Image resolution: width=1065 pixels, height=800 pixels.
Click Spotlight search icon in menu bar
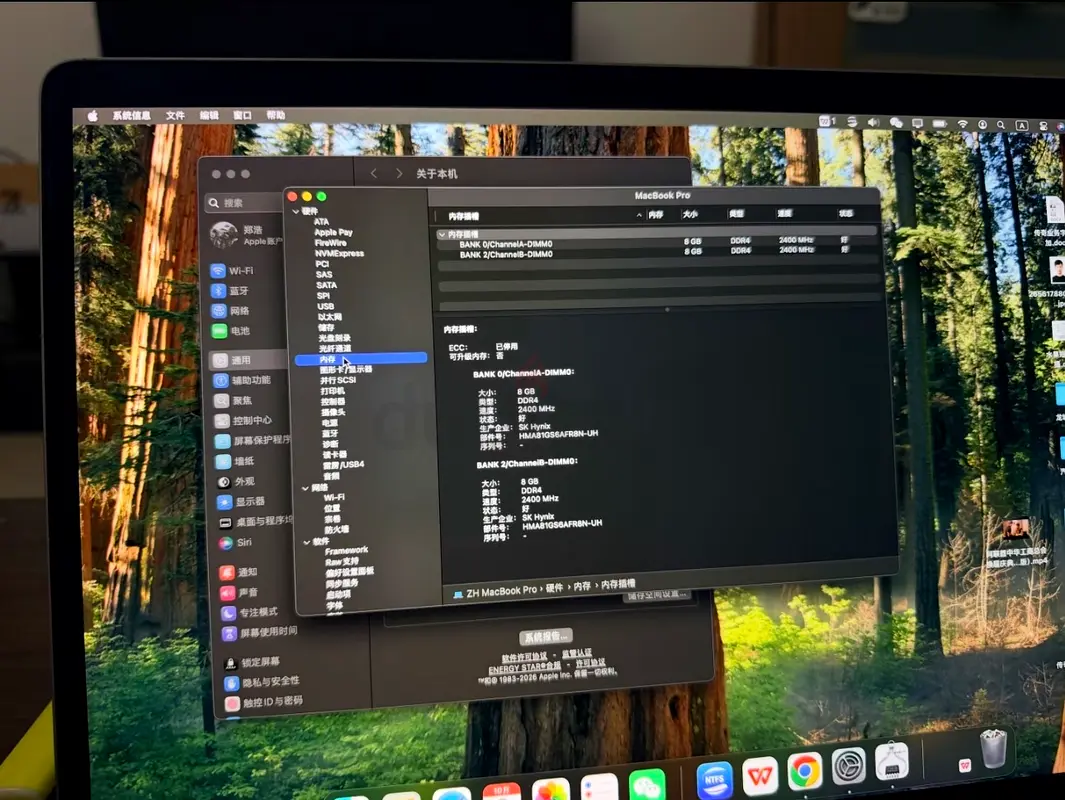pos(1000,125)
